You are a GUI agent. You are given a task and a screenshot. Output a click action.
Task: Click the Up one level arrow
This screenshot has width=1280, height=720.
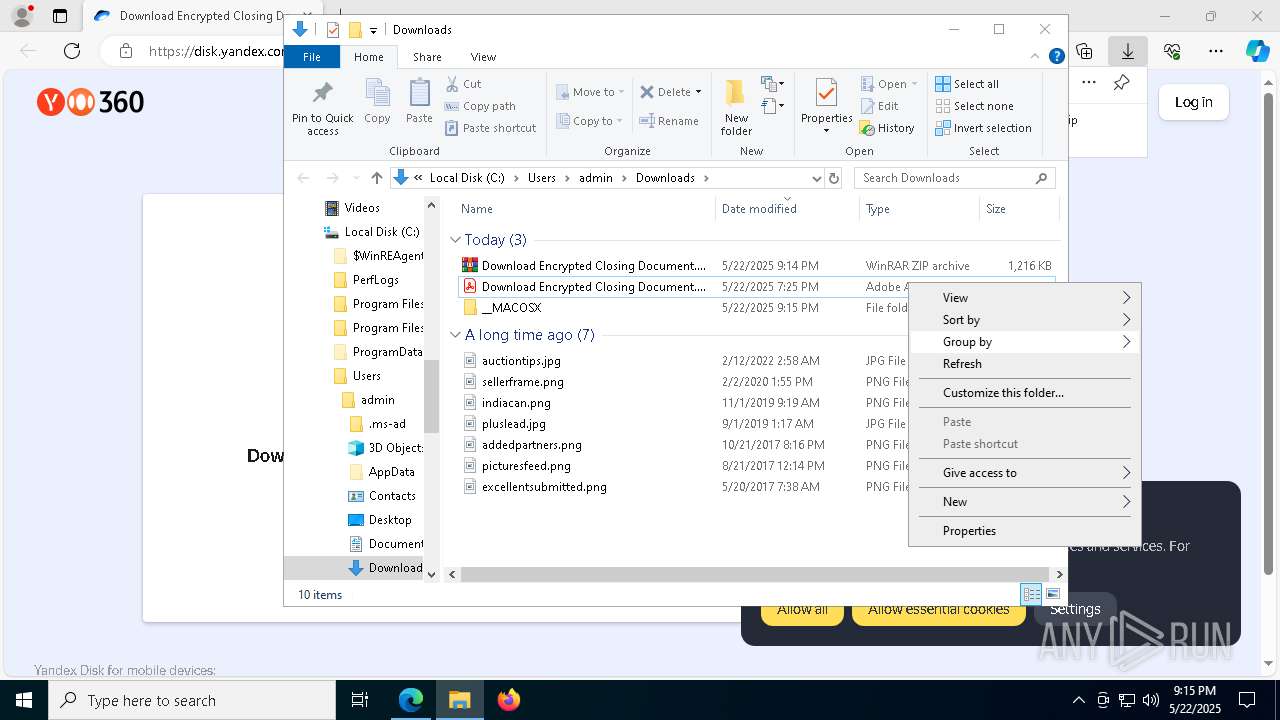coord(376,178)
